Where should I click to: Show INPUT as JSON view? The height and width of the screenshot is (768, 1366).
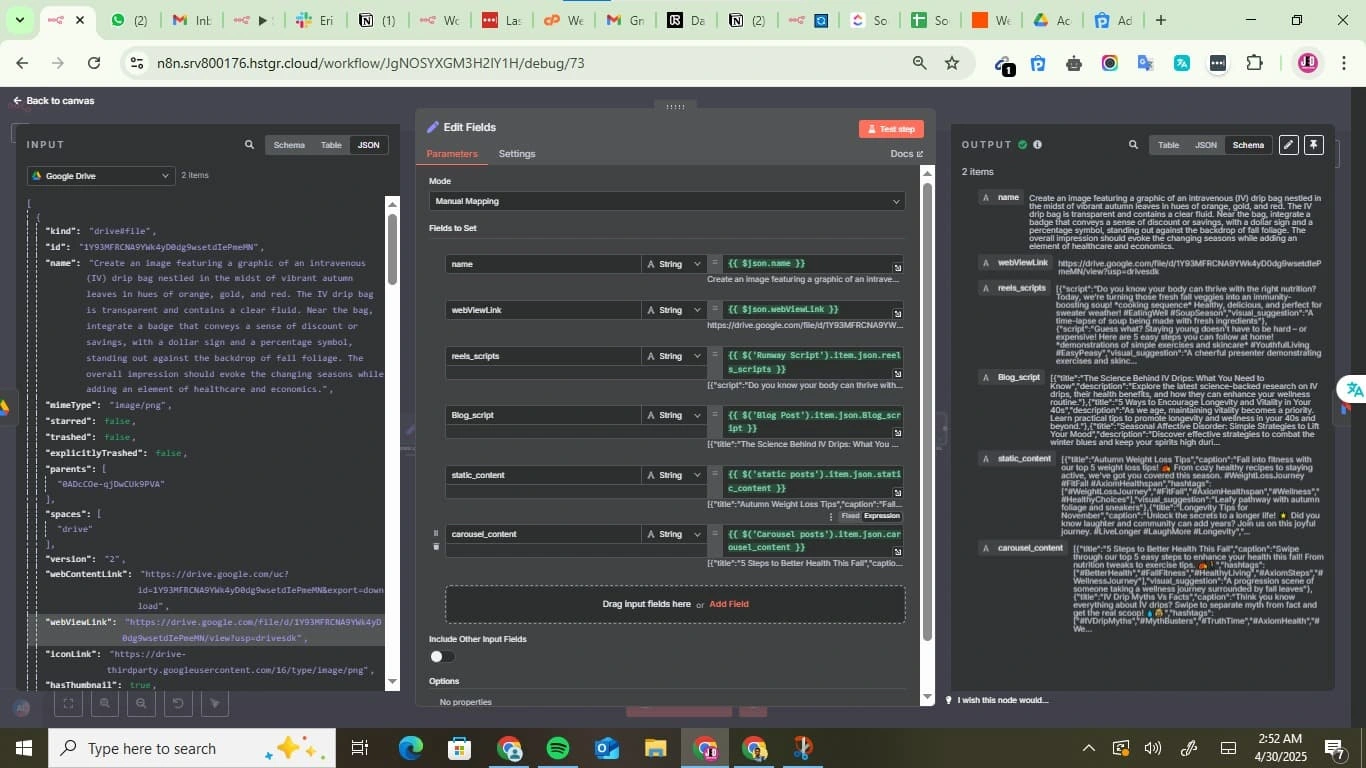[369, 145]
